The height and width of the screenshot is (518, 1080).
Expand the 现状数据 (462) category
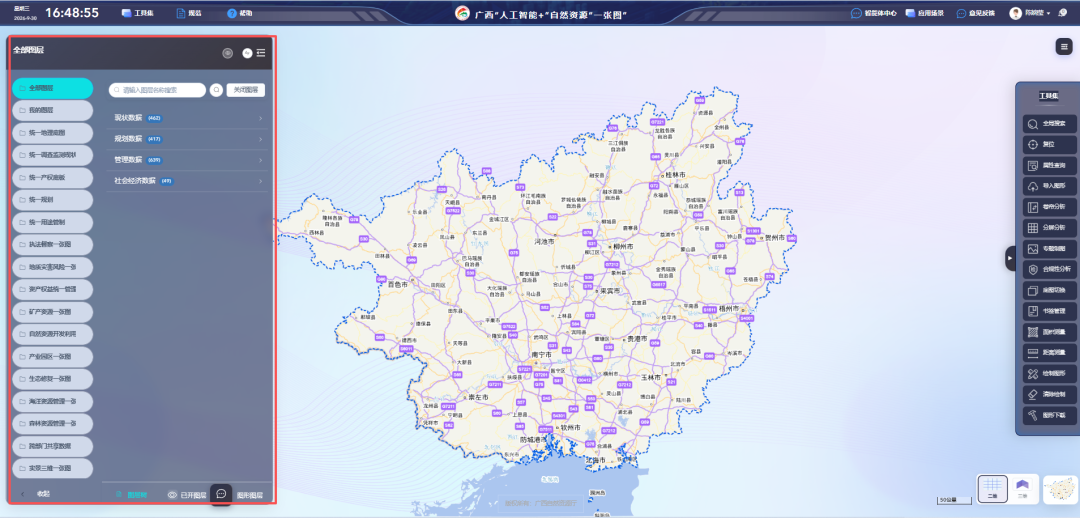point(189,118)
